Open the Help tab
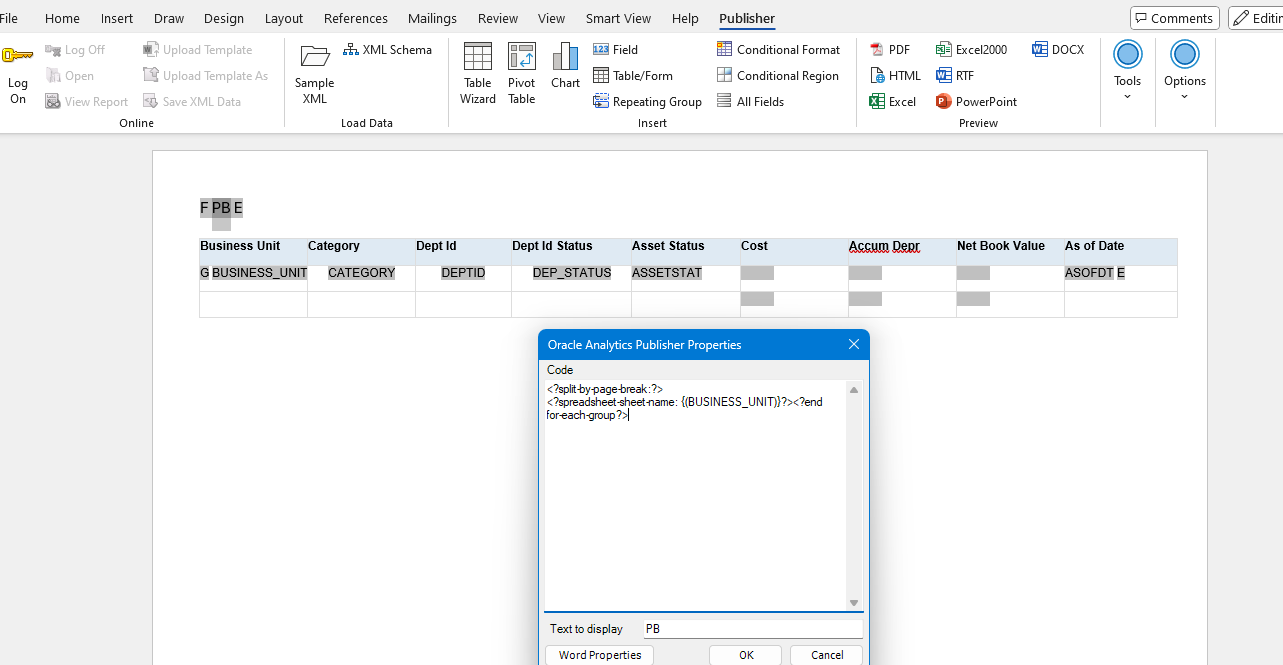The image size is (1283, 665). point(685,18)
